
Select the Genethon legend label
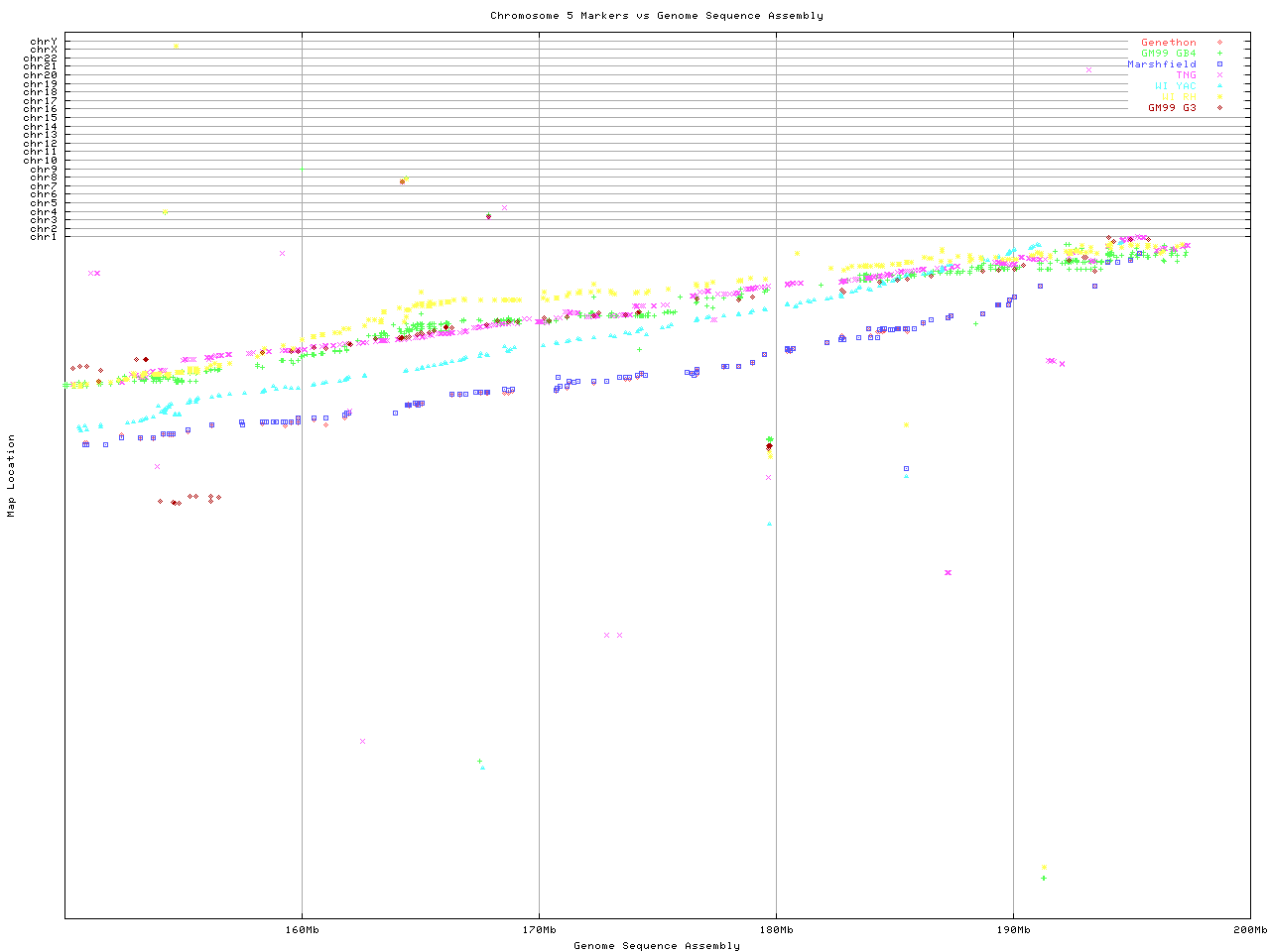(1168, 43)
